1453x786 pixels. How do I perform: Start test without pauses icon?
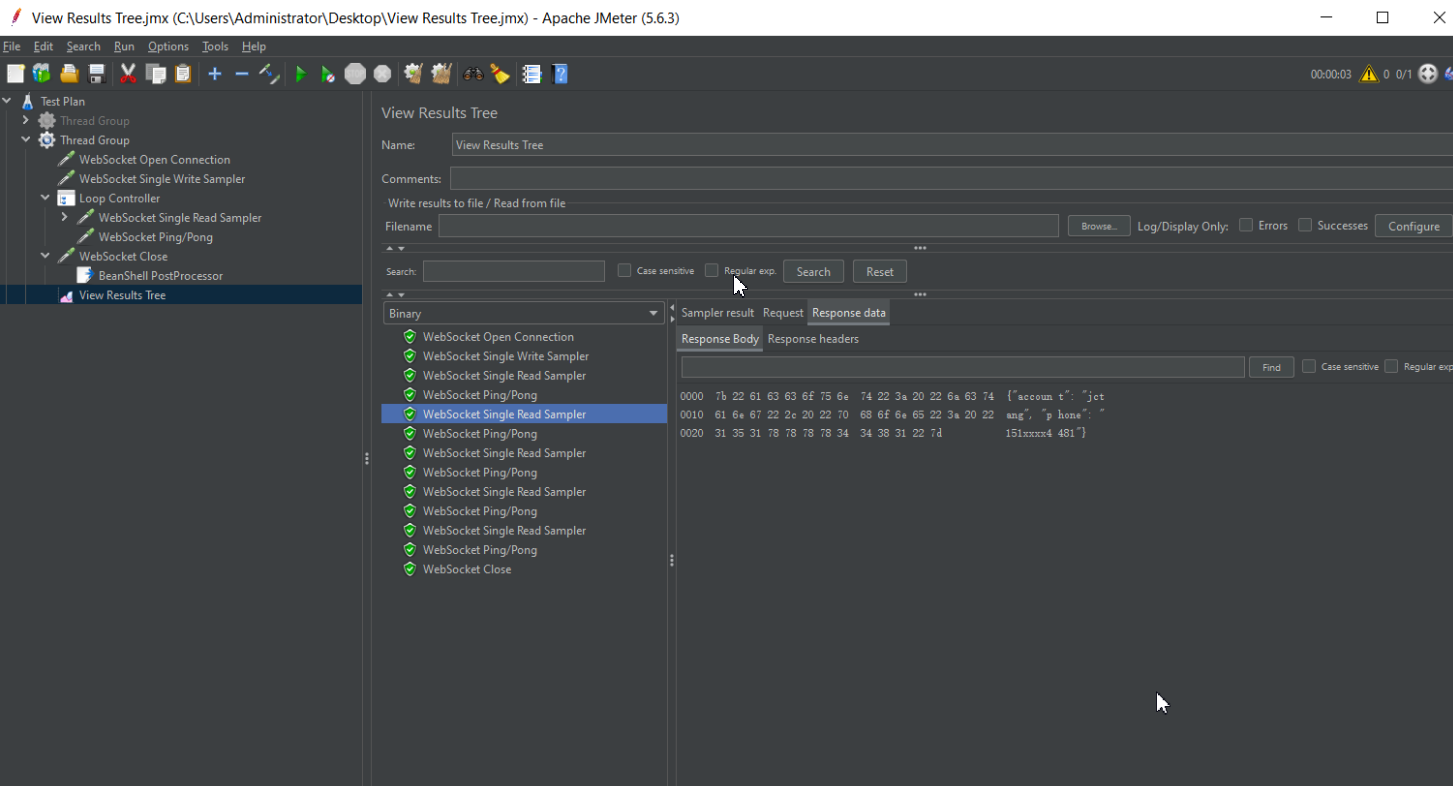click(x=327, y=74)
